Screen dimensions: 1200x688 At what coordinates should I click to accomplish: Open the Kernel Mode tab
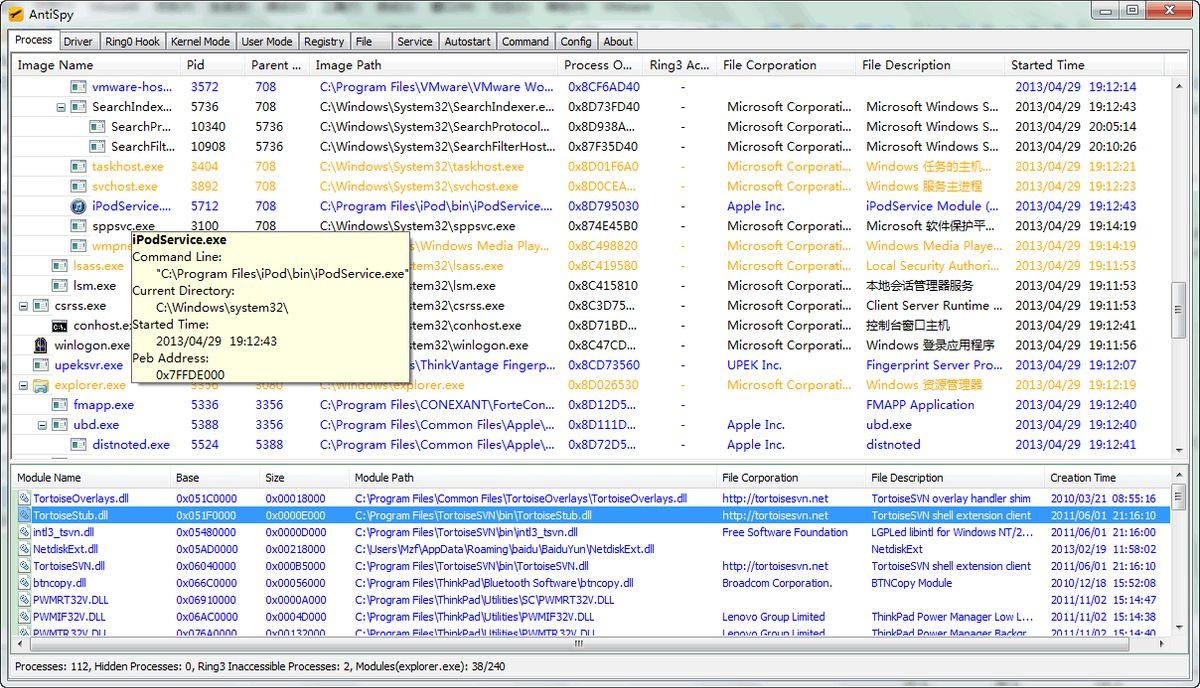coord(200,42)
